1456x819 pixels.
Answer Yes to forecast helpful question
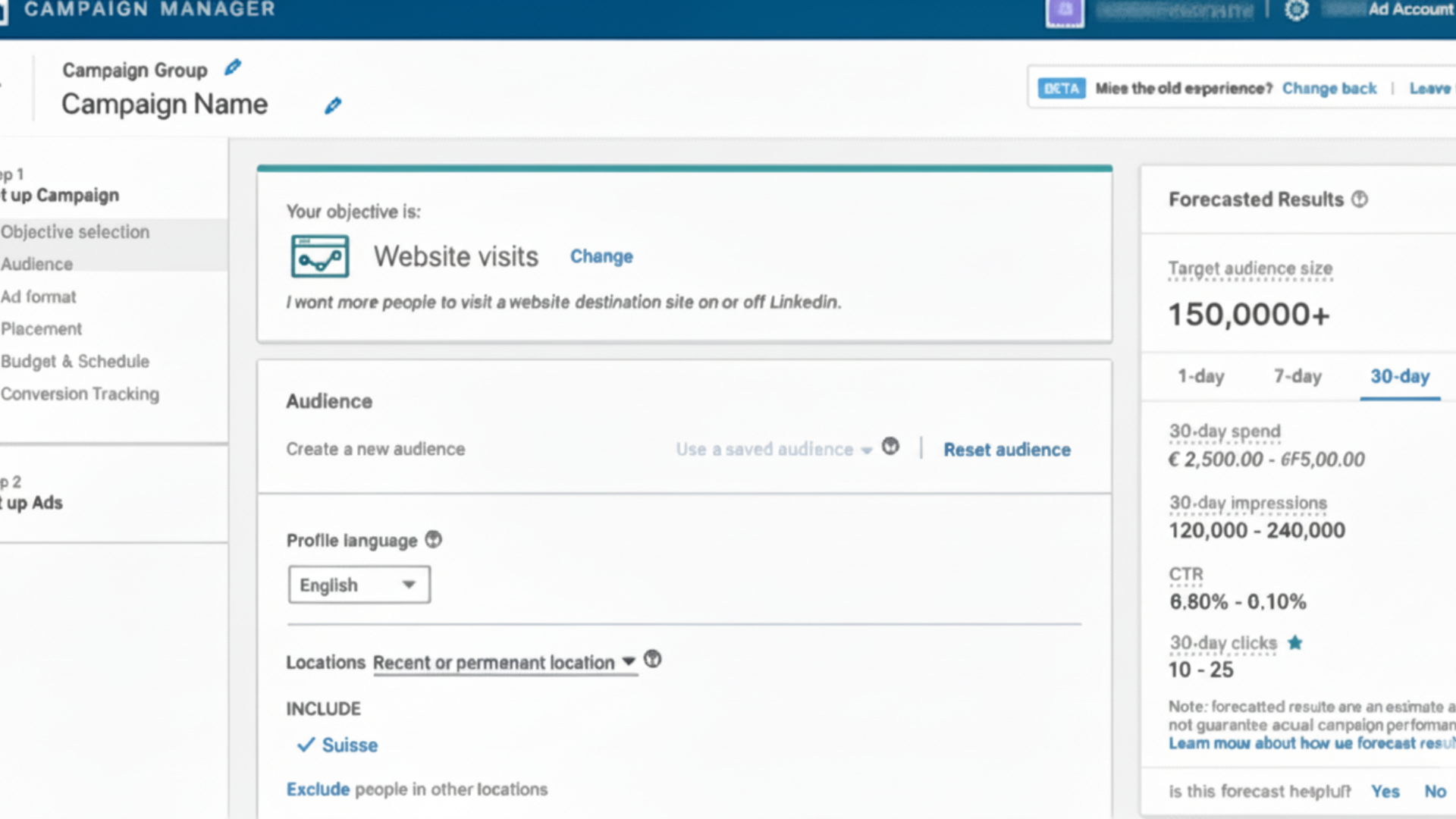(1385, 792)
